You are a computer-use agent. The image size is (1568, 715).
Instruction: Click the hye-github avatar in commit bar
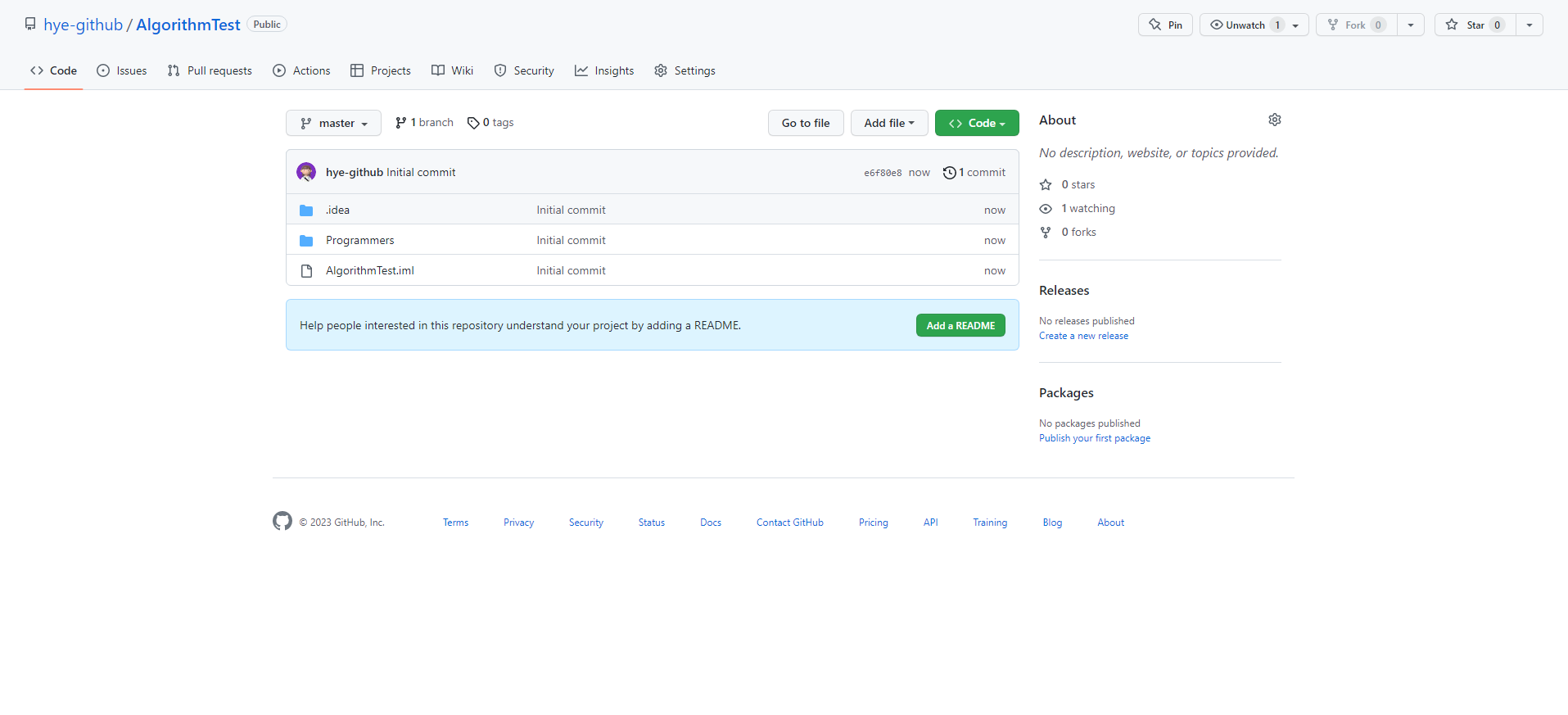pos(306,172)
